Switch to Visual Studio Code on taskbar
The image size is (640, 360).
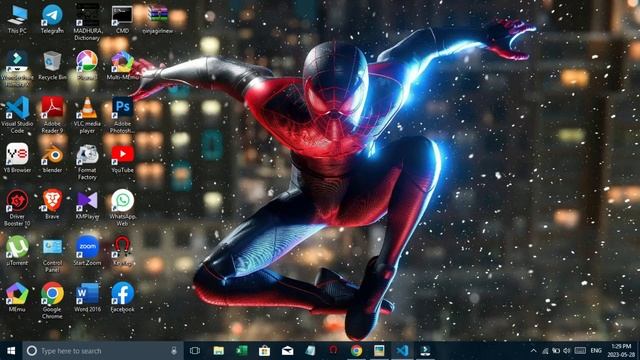point(402,351)
